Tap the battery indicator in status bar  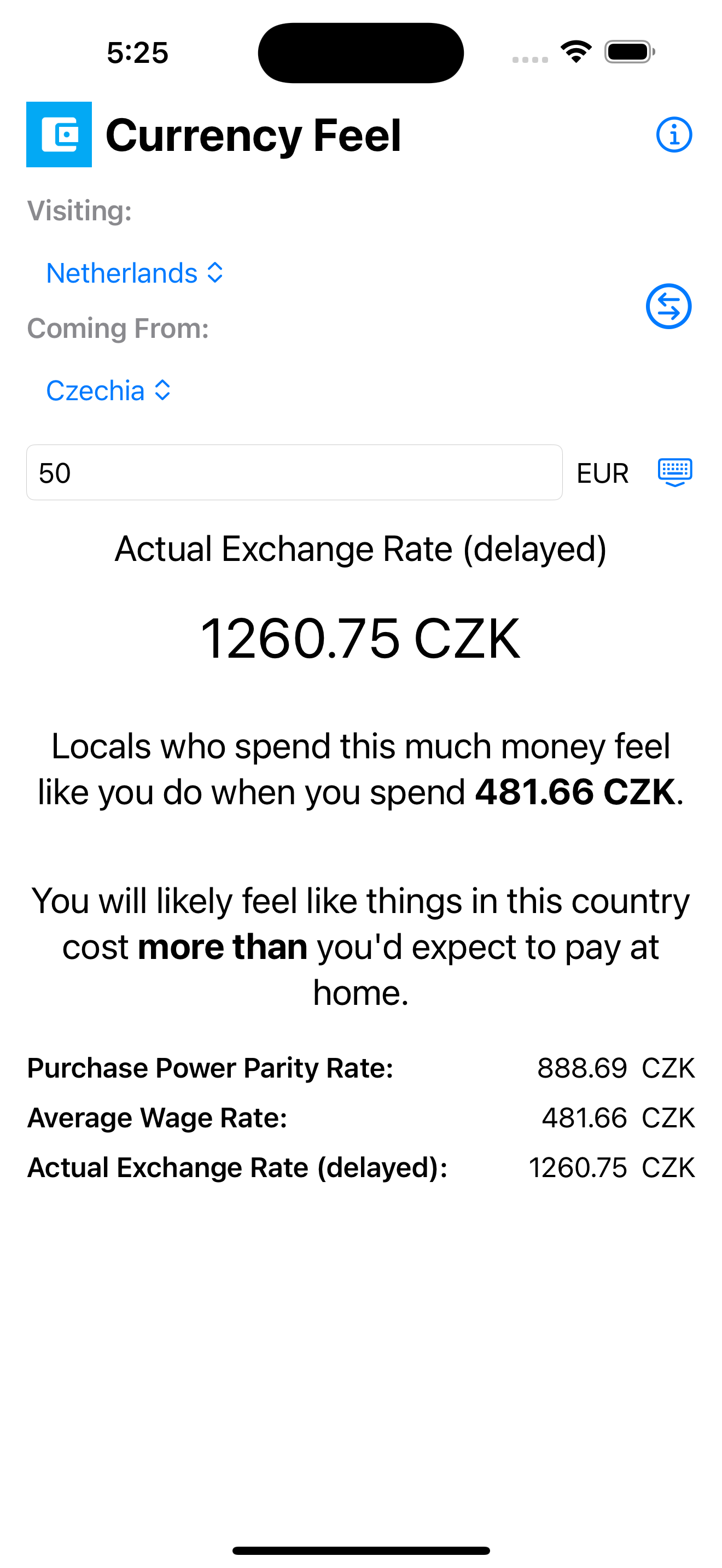(x=630, y=52)
